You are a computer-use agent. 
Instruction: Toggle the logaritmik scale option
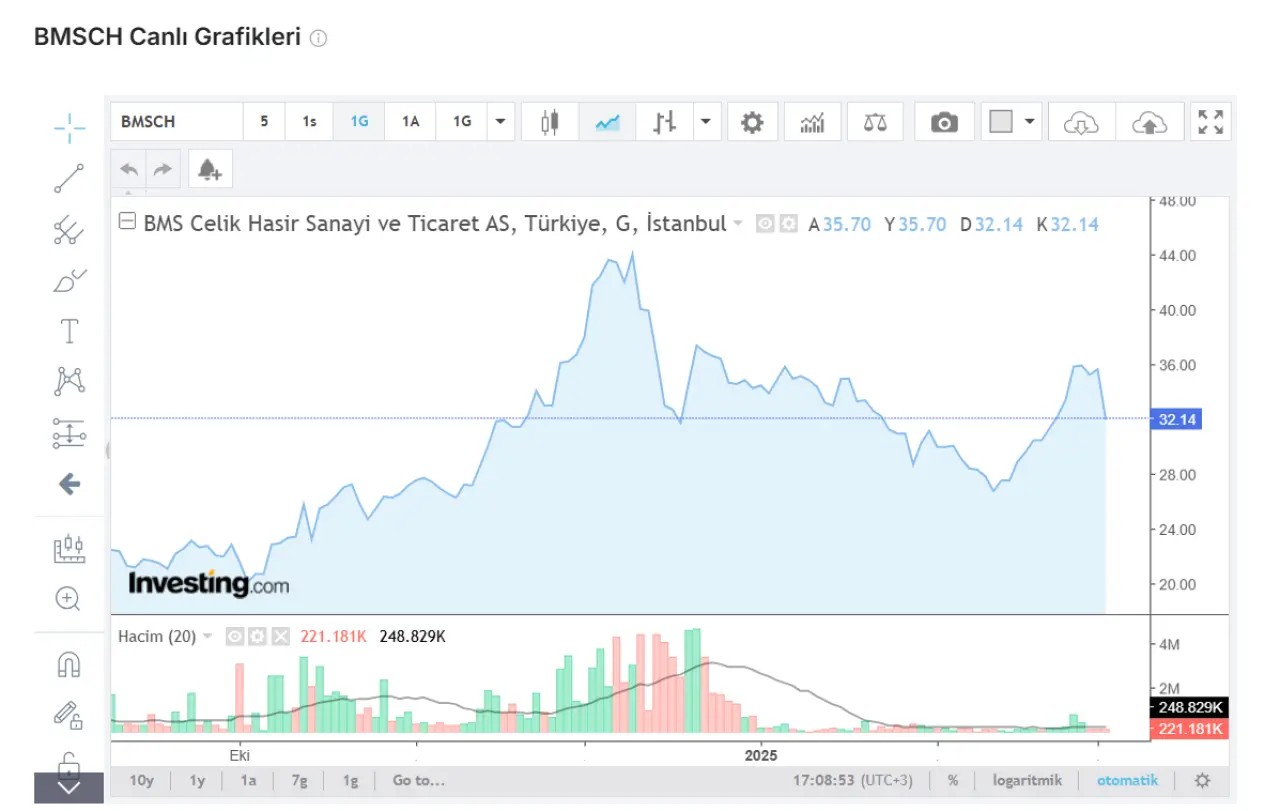pos(1027,780)
